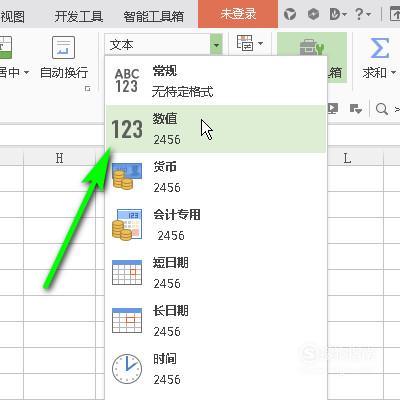400x400 pixels.
Task: Apply 短日期 short date format
Action: coord(216,273)
